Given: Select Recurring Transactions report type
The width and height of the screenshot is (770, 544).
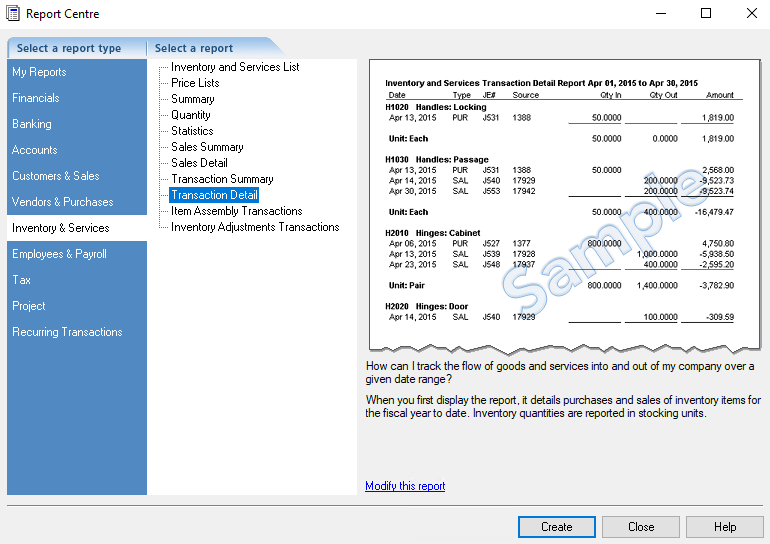Looking at the screenshot, I should click(x=67, y=332).
